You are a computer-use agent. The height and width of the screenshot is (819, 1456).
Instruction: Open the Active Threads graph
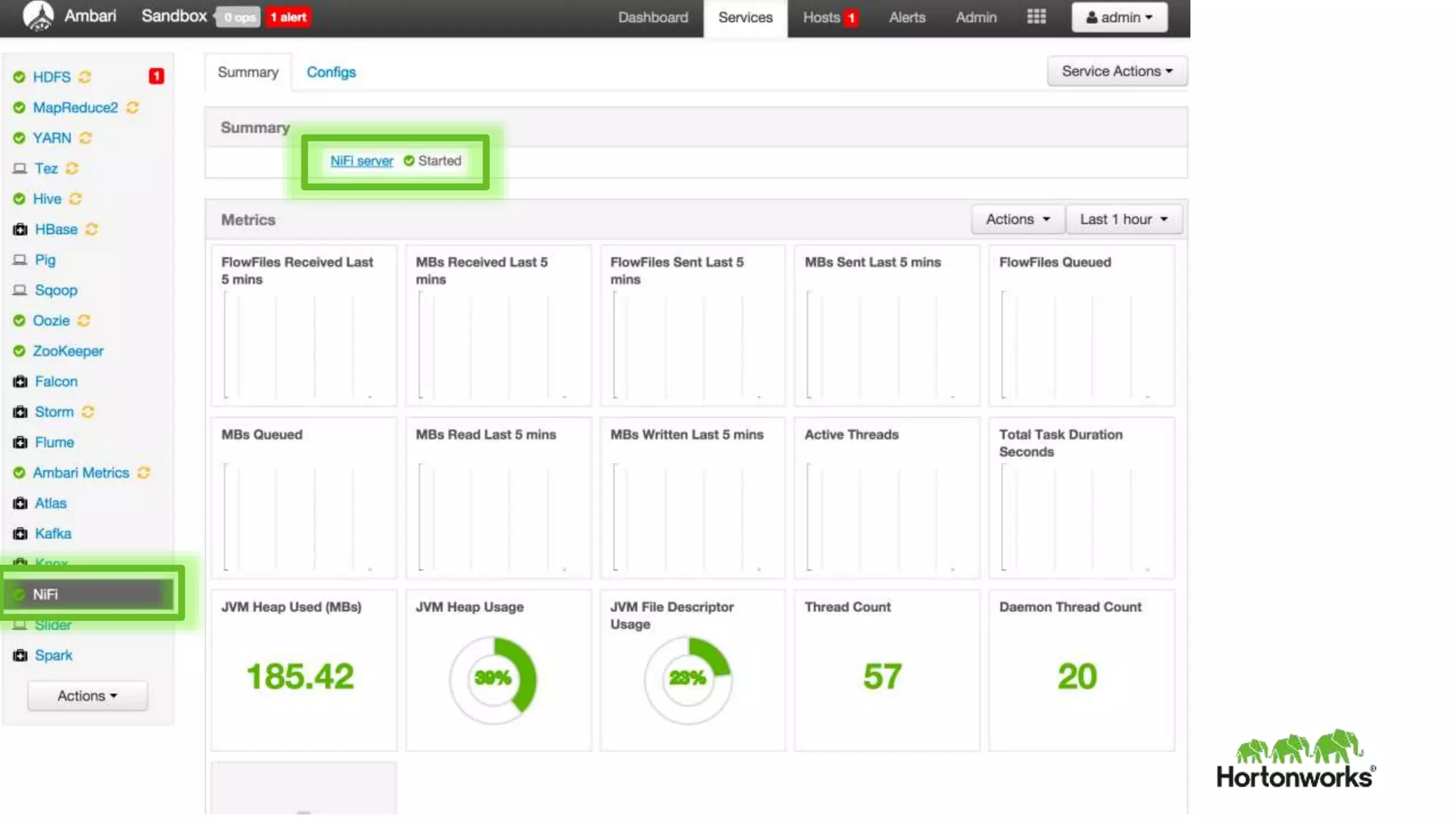pyautogui.click(x=887, y=498)
